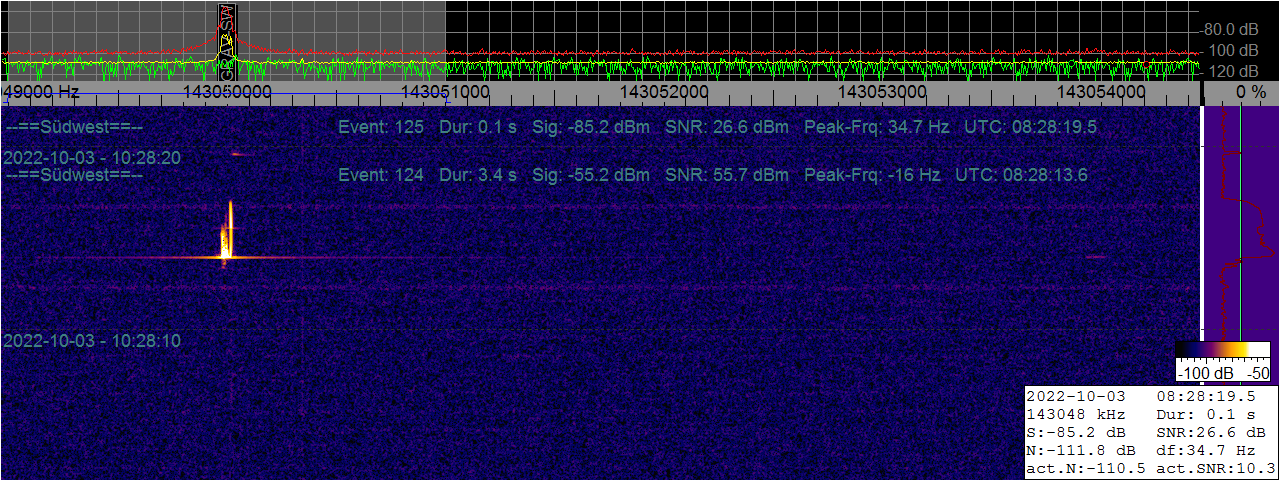This screenshot has height=481, width=1280.
Task: Select the 'Event: 124' text in the waterfall
Action: pos(381,175)
